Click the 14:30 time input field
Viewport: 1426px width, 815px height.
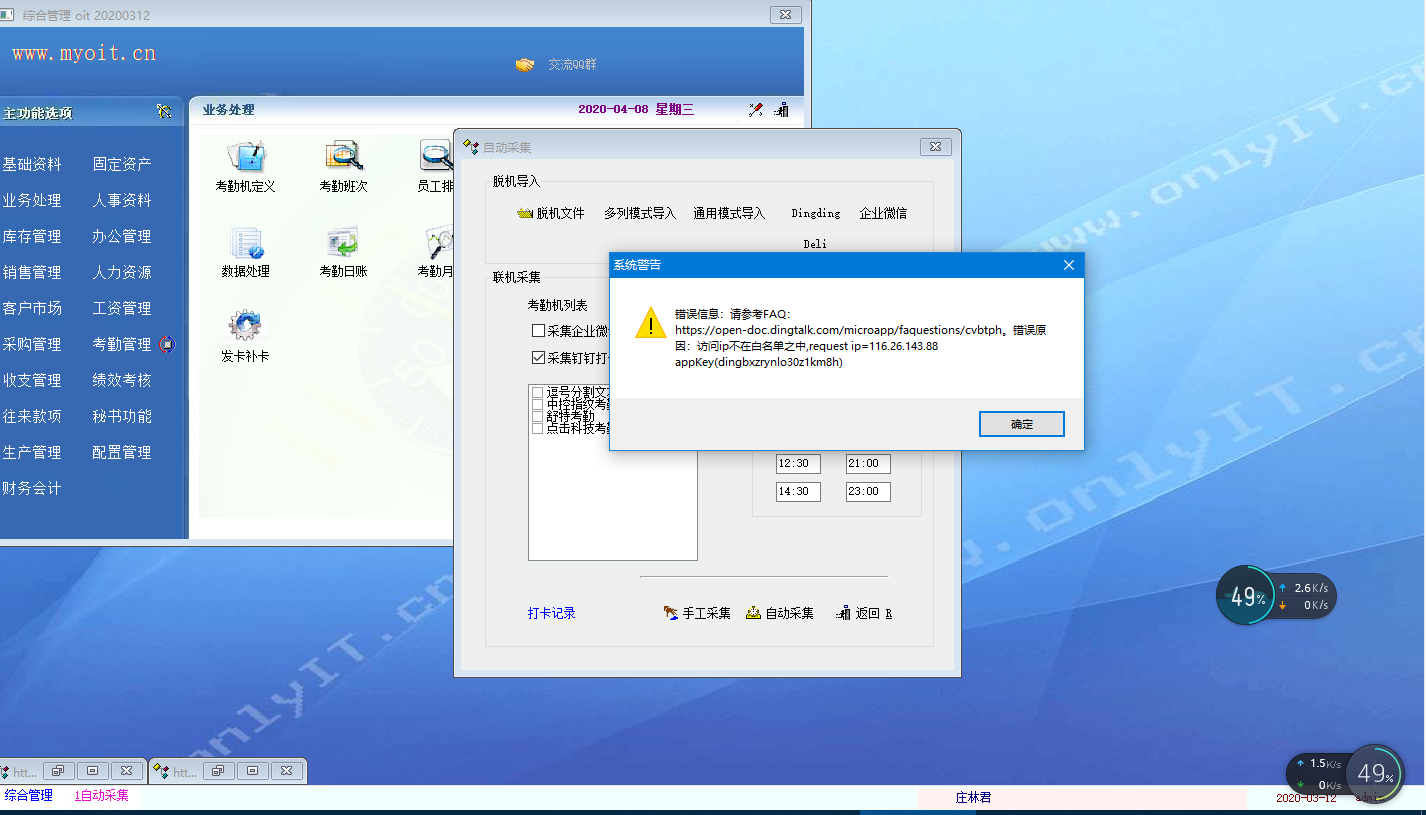coord(798,492)
